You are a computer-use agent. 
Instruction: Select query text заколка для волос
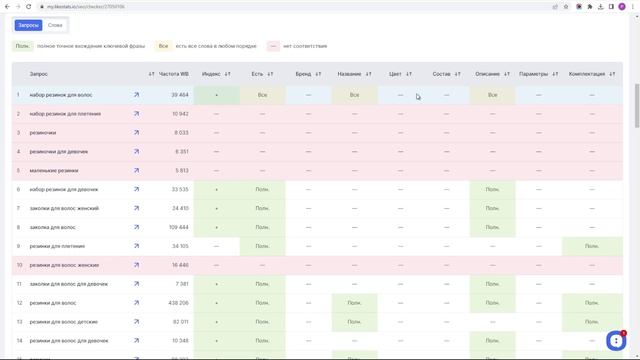(53, 227)
